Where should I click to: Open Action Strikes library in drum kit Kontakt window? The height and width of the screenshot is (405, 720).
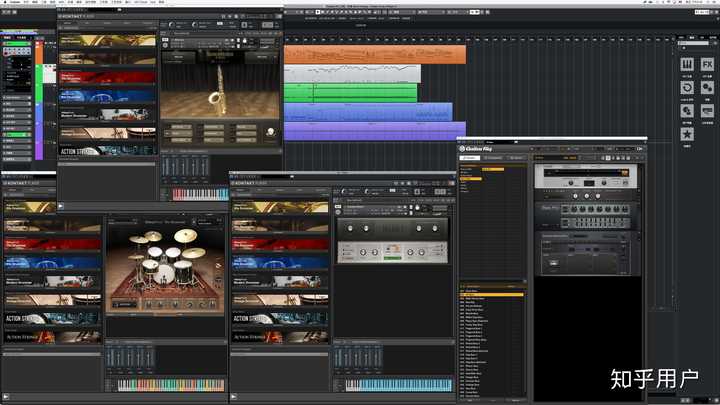click(x=52, y=318)
